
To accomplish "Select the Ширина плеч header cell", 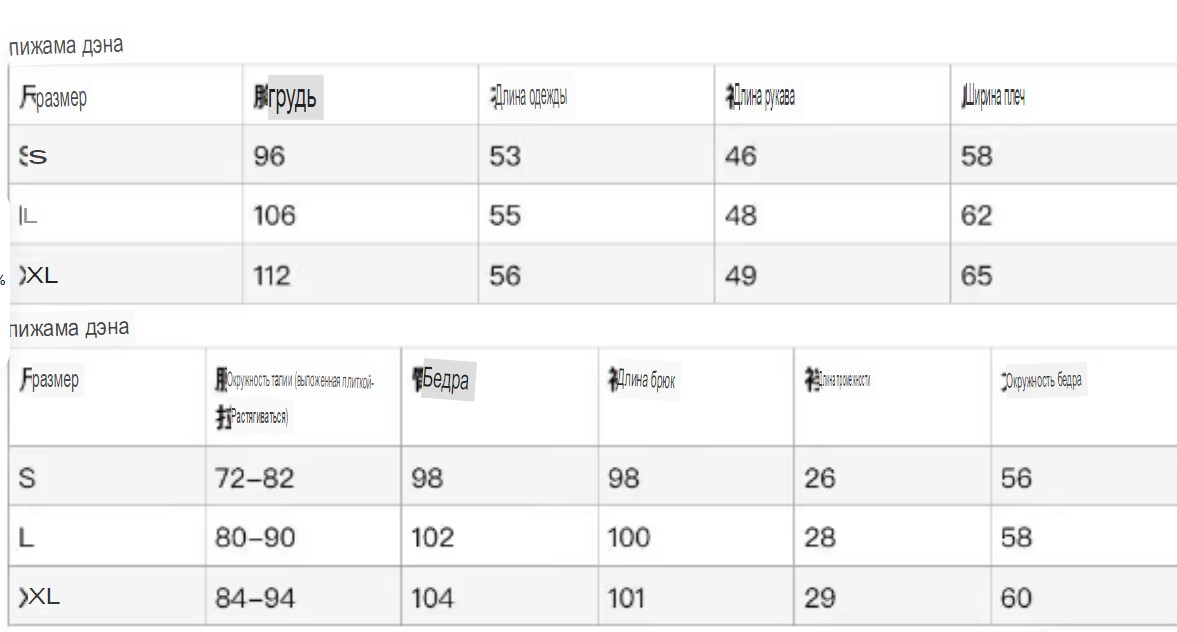I will (x=1064, y=95).
